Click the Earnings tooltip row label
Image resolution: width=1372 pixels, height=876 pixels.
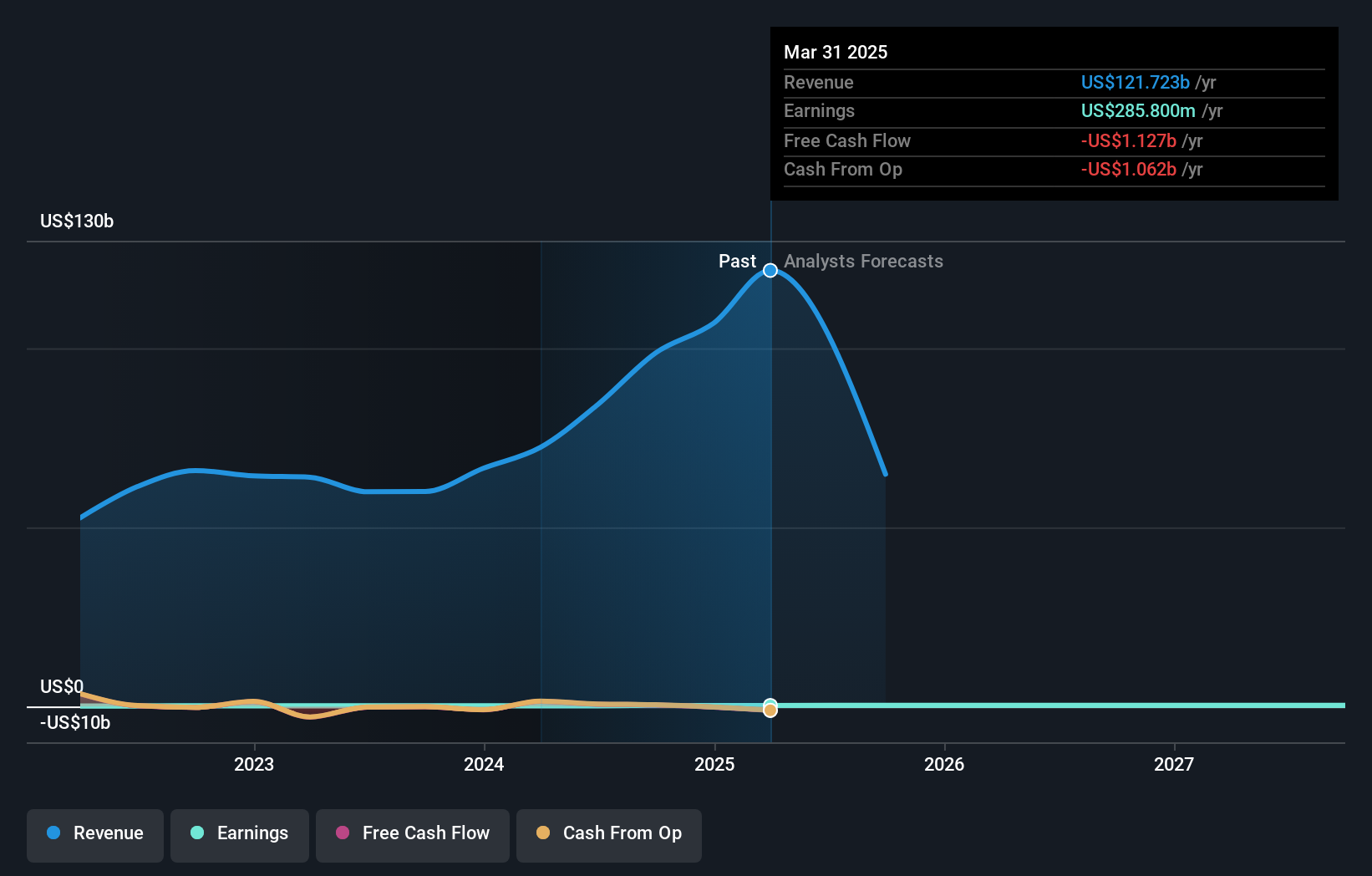coord(820,110)
